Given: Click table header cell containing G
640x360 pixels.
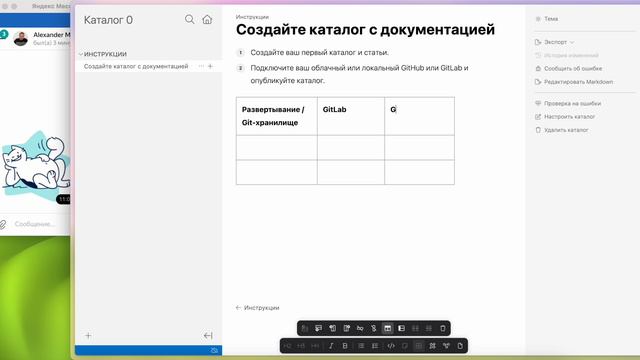Looking at the screenshot, I should tap(419, 116).
